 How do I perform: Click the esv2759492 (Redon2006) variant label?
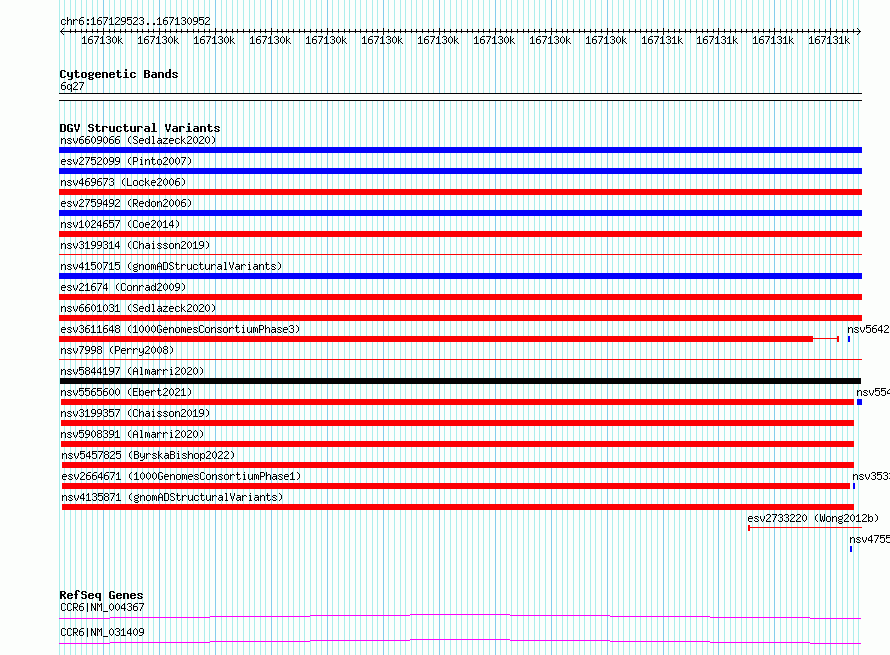(126, 203)
